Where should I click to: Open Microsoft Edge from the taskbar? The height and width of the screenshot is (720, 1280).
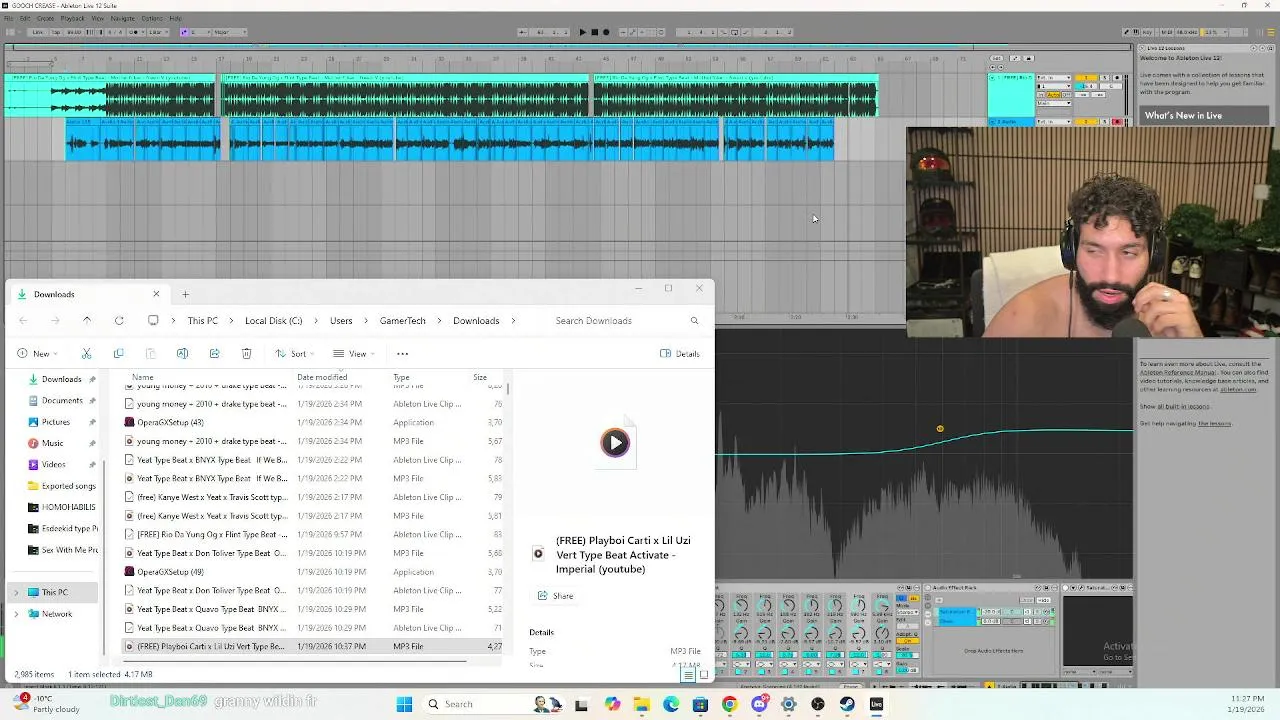[x=671, y=704]
